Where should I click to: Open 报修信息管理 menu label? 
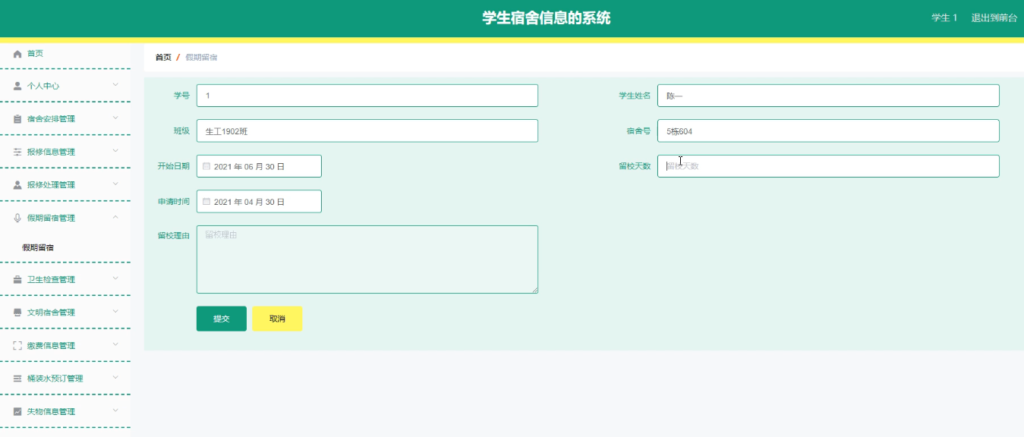point(51,152)
